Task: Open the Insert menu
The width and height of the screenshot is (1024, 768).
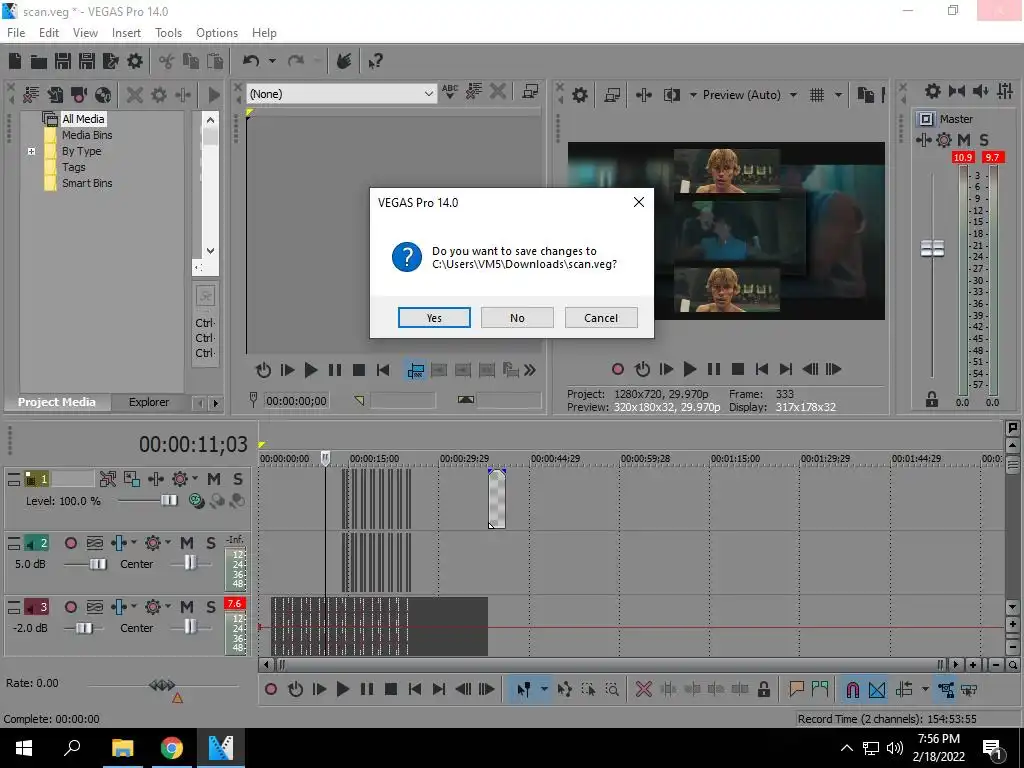Action: point(126,33)
